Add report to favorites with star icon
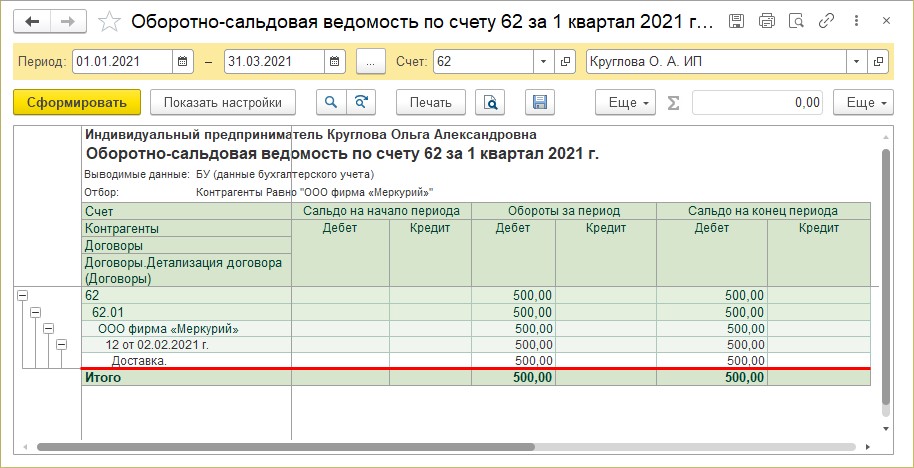The height and width of the screenshot is (468, 914). [x=112, y=21]
